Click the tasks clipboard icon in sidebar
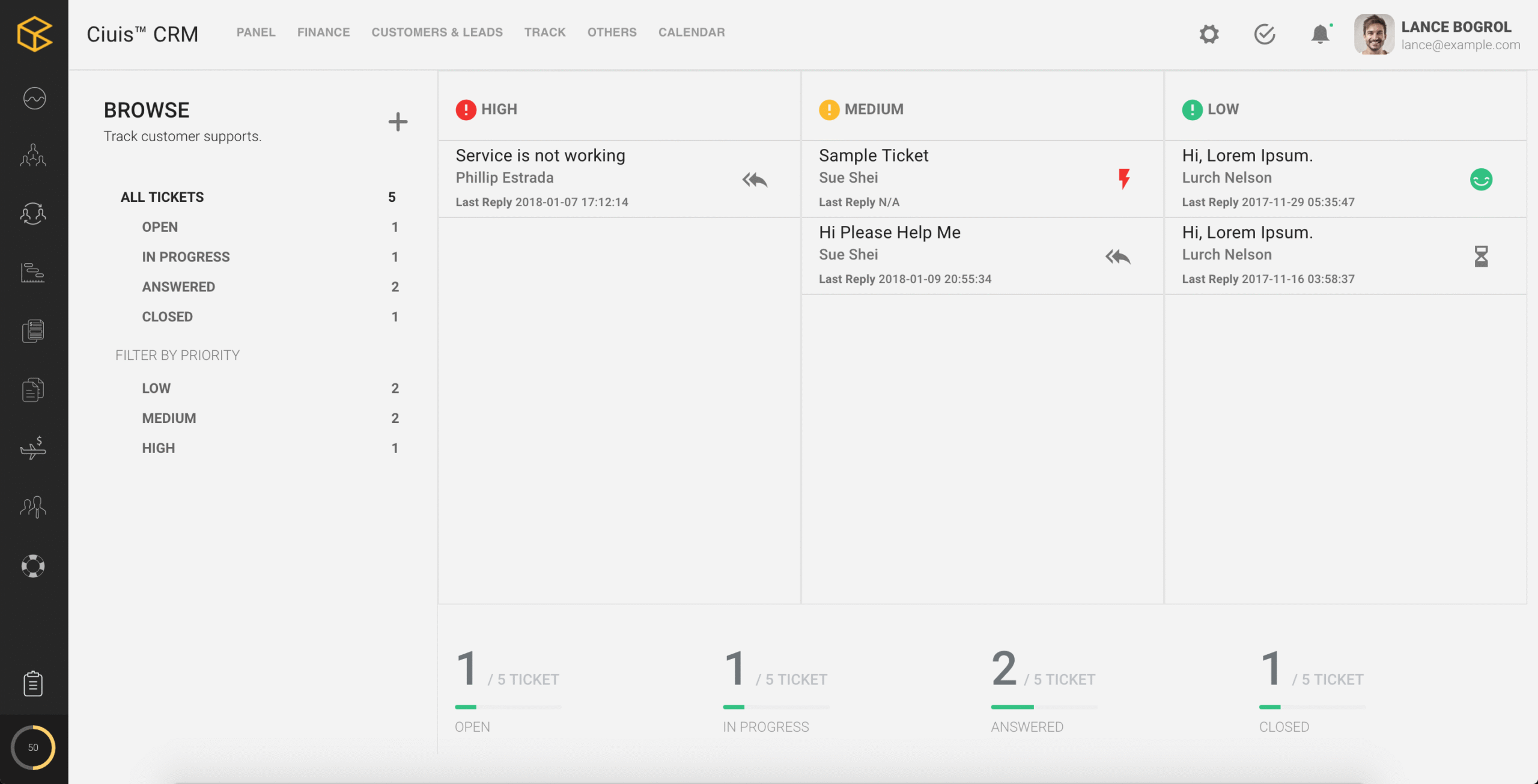1538x784 pixels. tap(34, 683)
